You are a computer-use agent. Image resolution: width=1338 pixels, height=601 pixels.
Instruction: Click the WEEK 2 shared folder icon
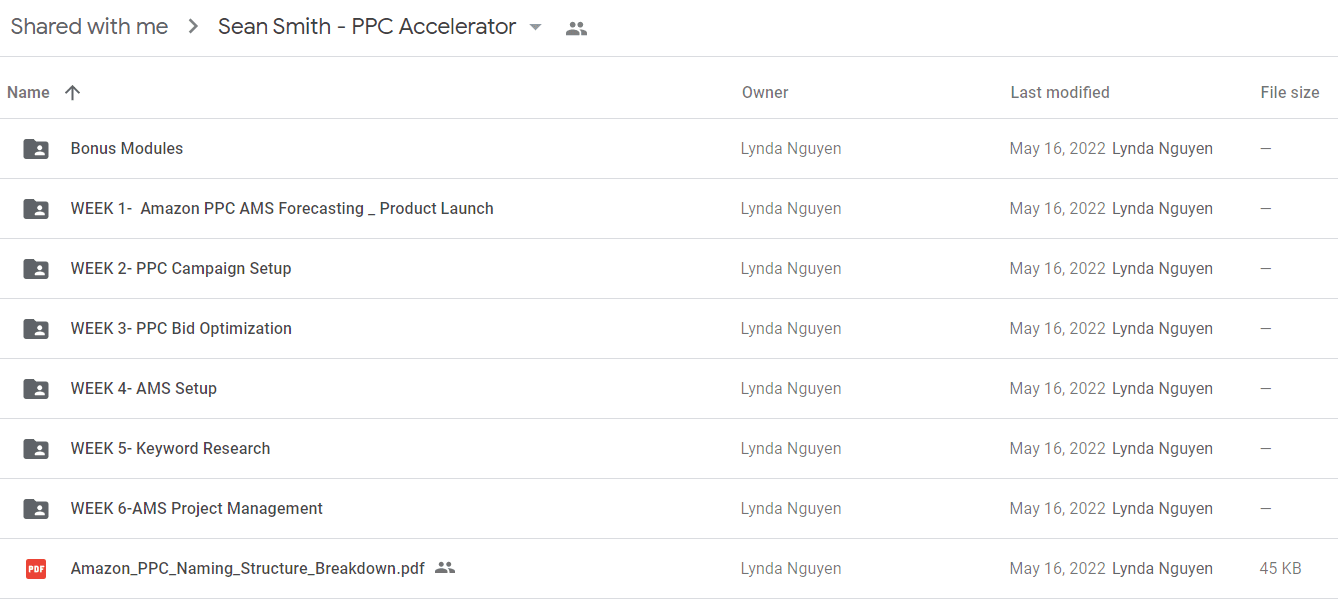click(x=36, y=269)
